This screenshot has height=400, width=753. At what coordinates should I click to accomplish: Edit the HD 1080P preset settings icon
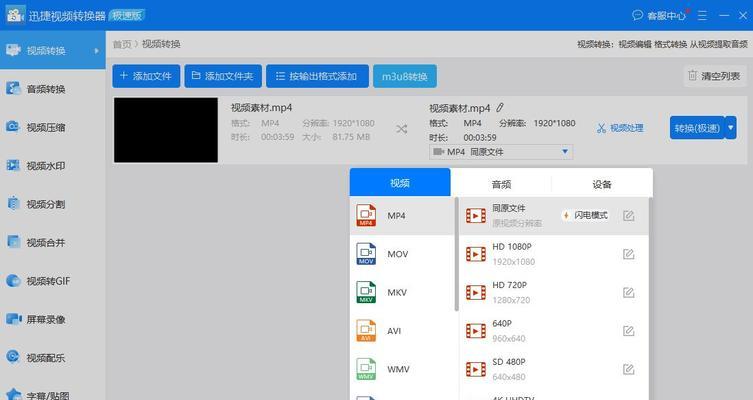[x=629, y=254]
